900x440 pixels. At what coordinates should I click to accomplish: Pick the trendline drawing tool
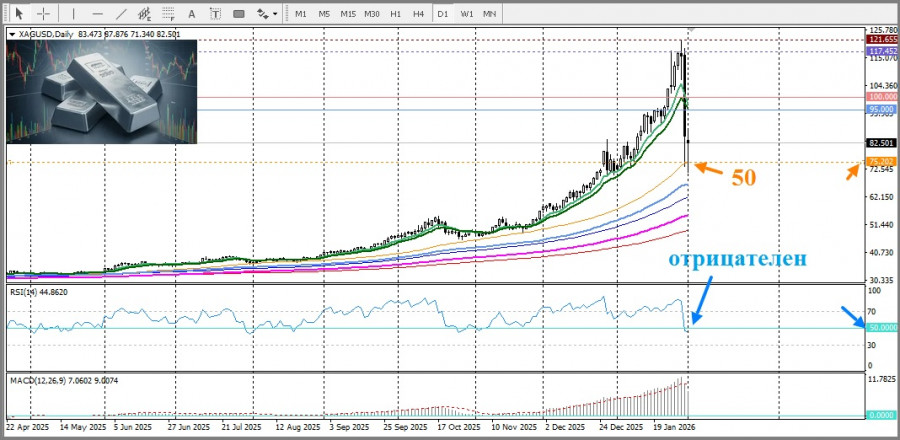click(x=121, y=14)
